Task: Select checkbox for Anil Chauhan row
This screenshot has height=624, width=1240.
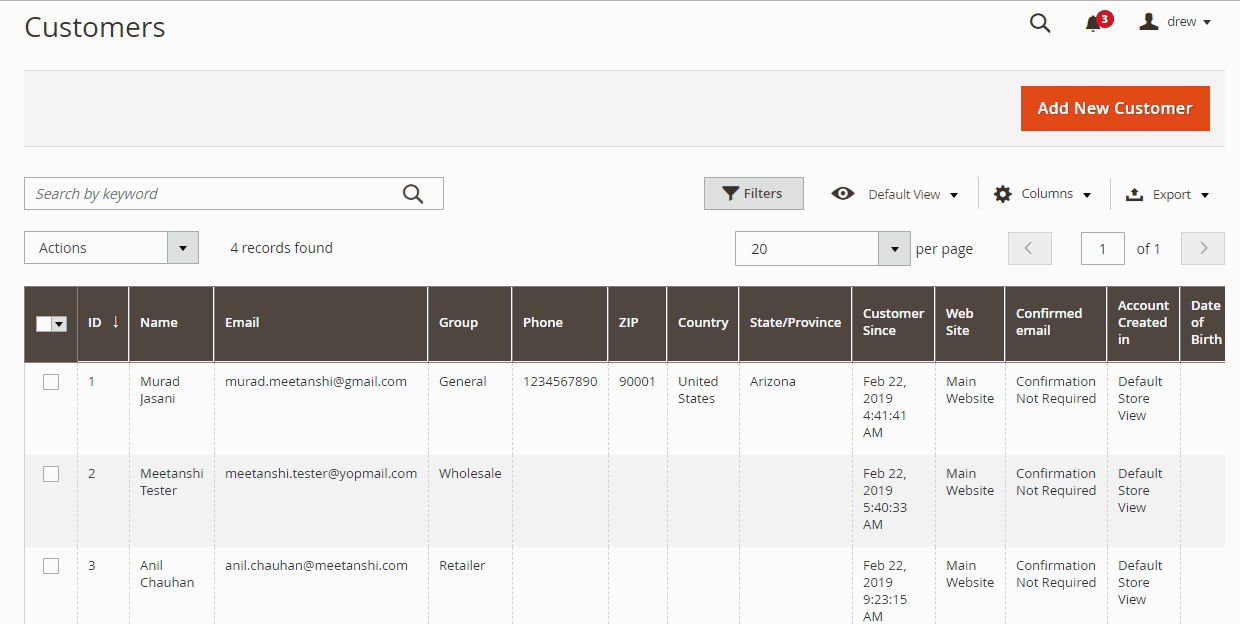Action: coord(51,566)
